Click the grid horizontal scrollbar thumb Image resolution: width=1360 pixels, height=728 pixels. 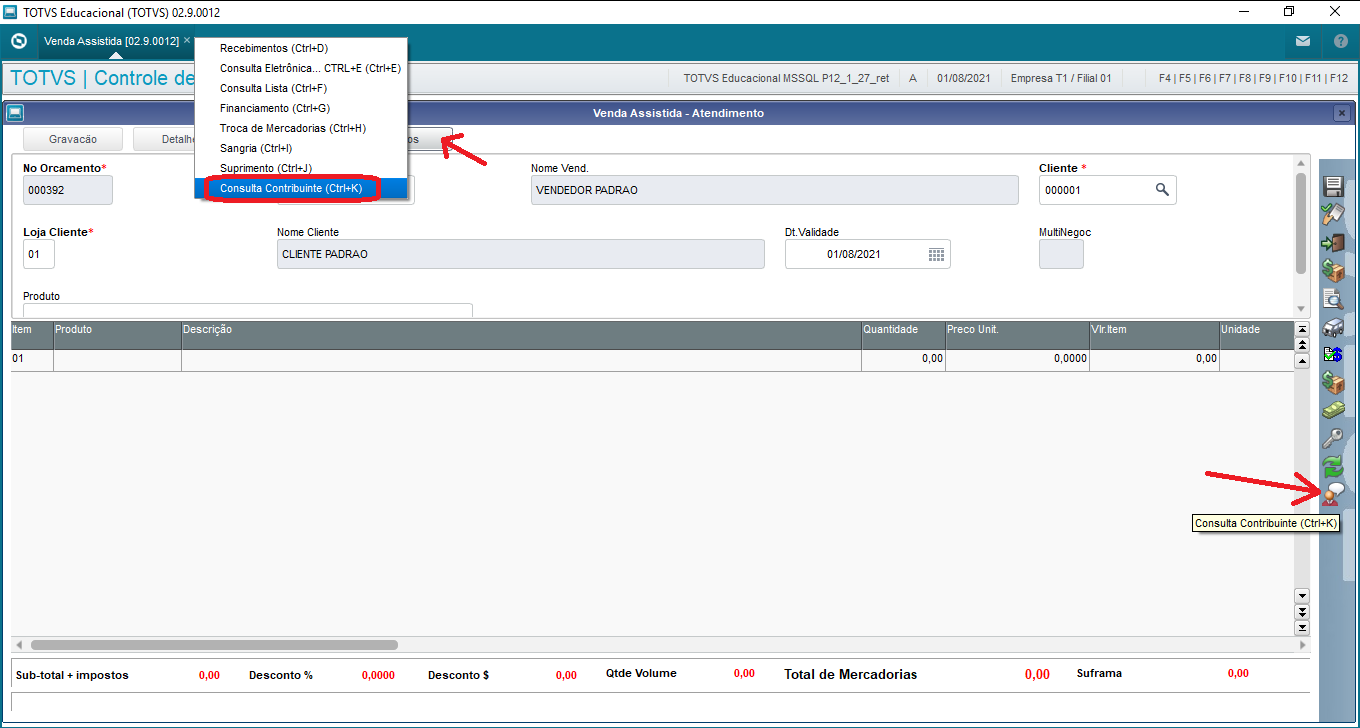pos(214,645)
